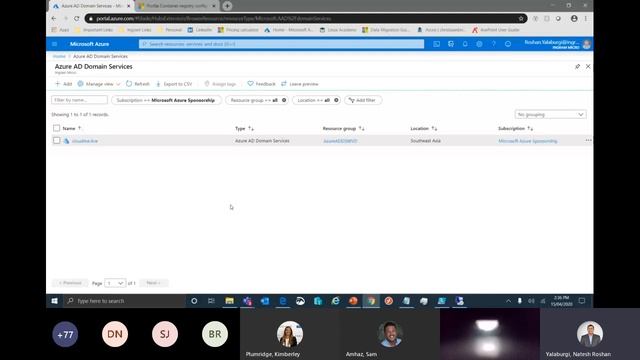Open the Azure notifications bell

pyautogui.click(x=465, y=44)
